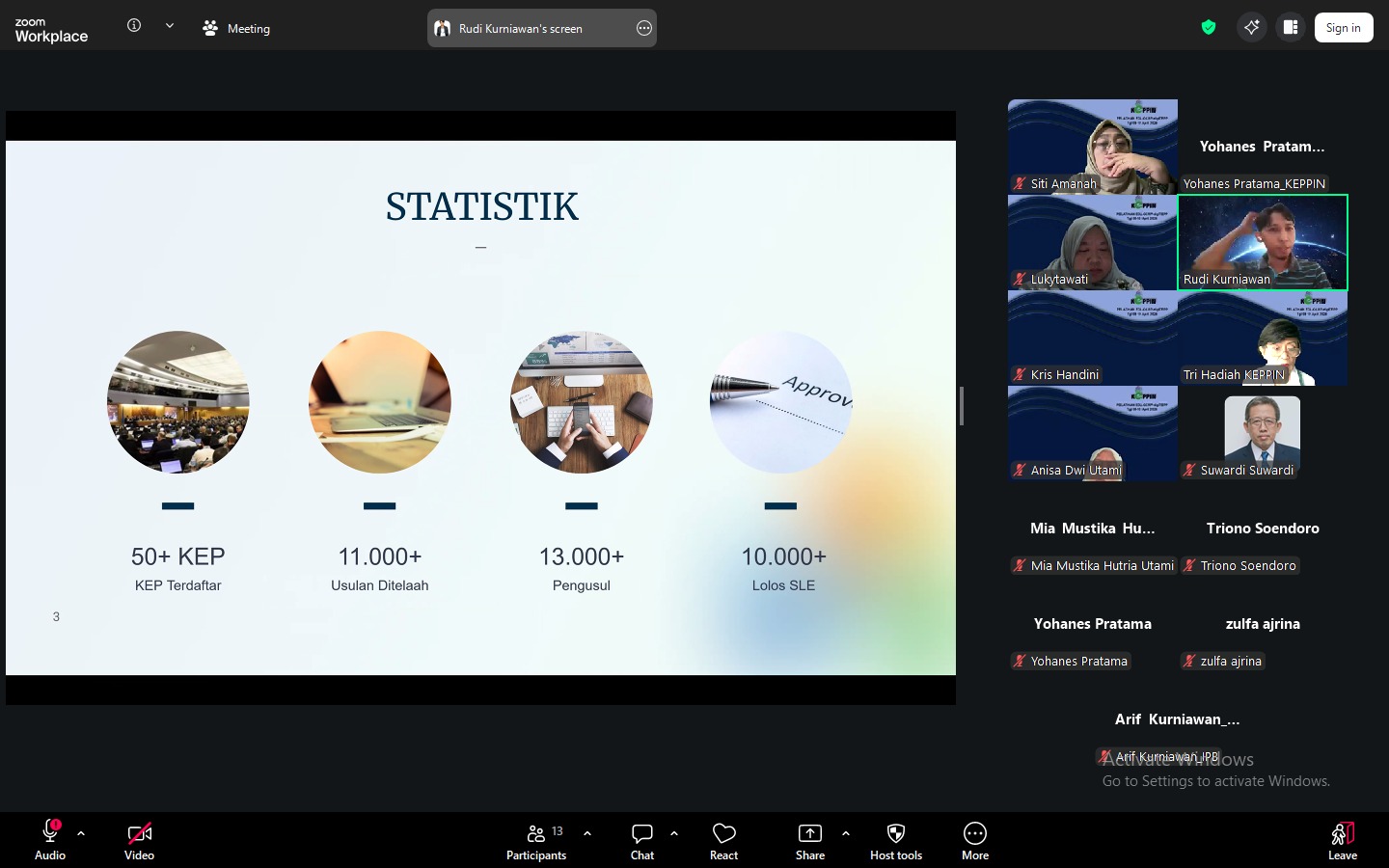1389x868 pixels.
Task: Expand the chevron next to Participants
Action: (587, 833)
